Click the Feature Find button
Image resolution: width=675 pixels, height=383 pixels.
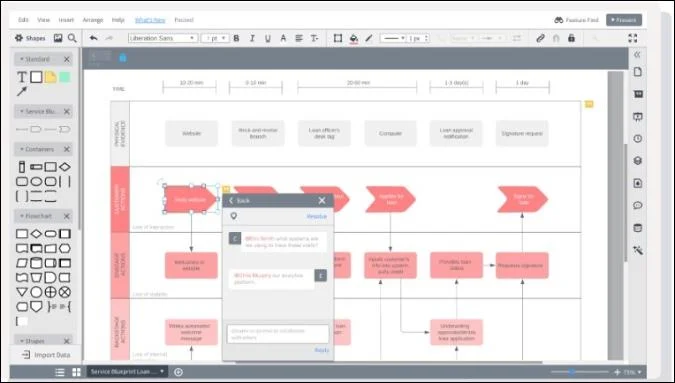pyautogui.click(x=576, y=20)
